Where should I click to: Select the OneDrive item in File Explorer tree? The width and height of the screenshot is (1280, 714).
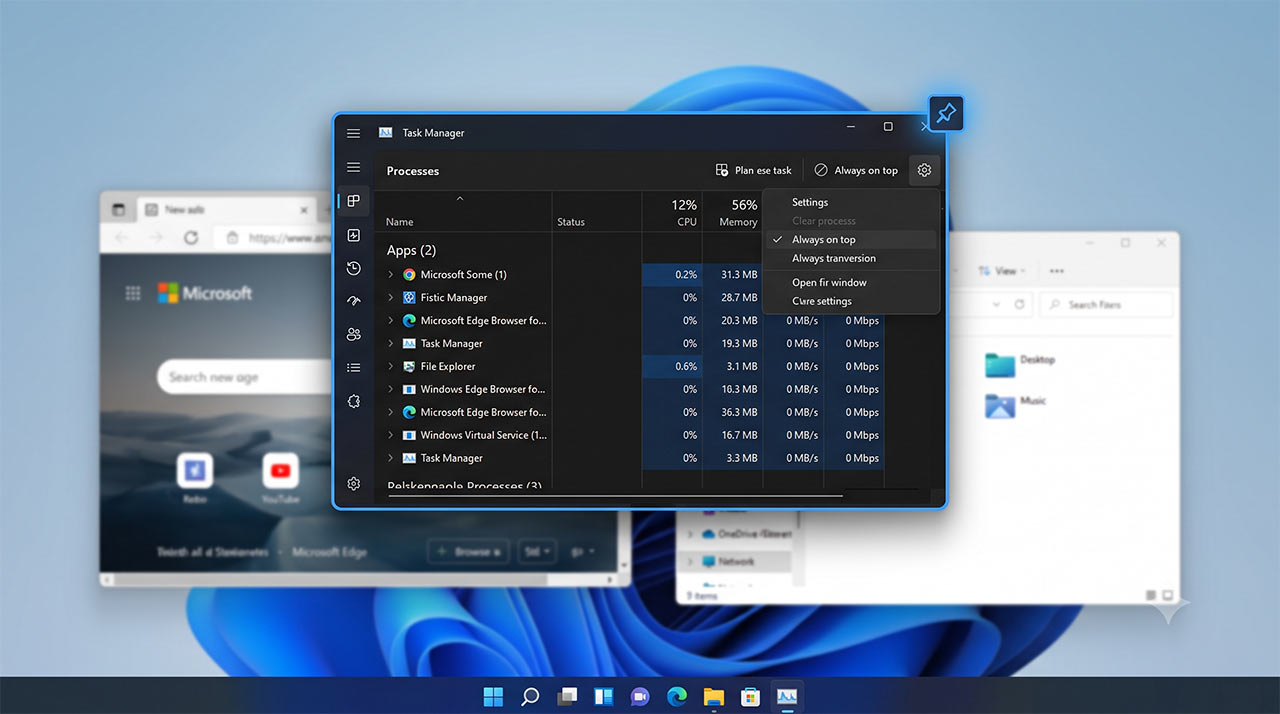744,534
